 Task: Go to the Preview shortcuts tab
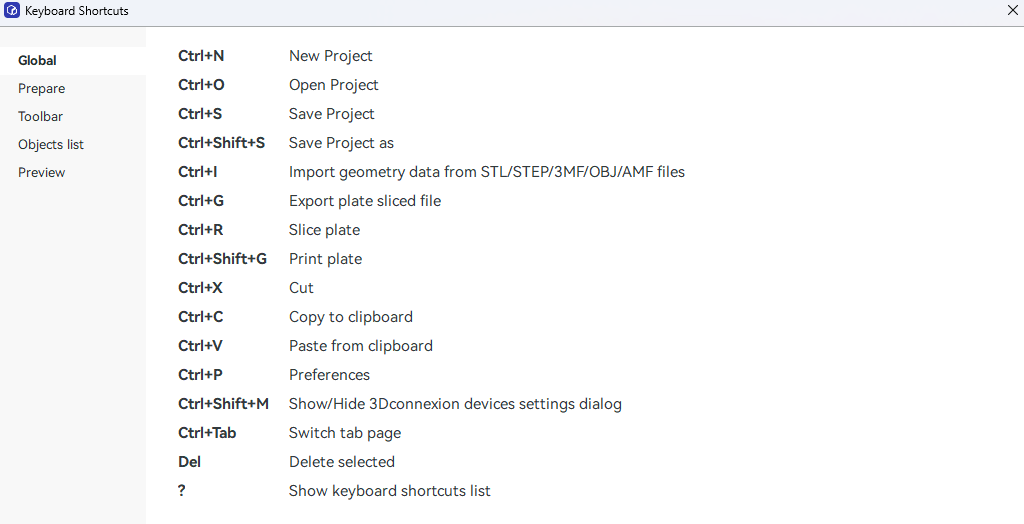41,173
